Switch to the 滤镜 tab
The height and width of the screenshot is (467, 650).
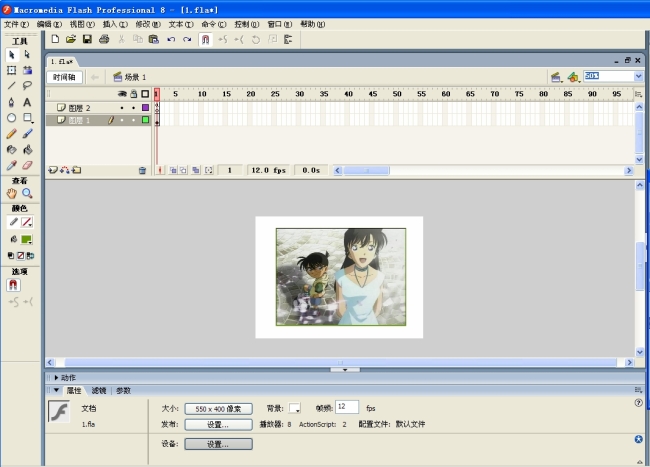[99, 390]
